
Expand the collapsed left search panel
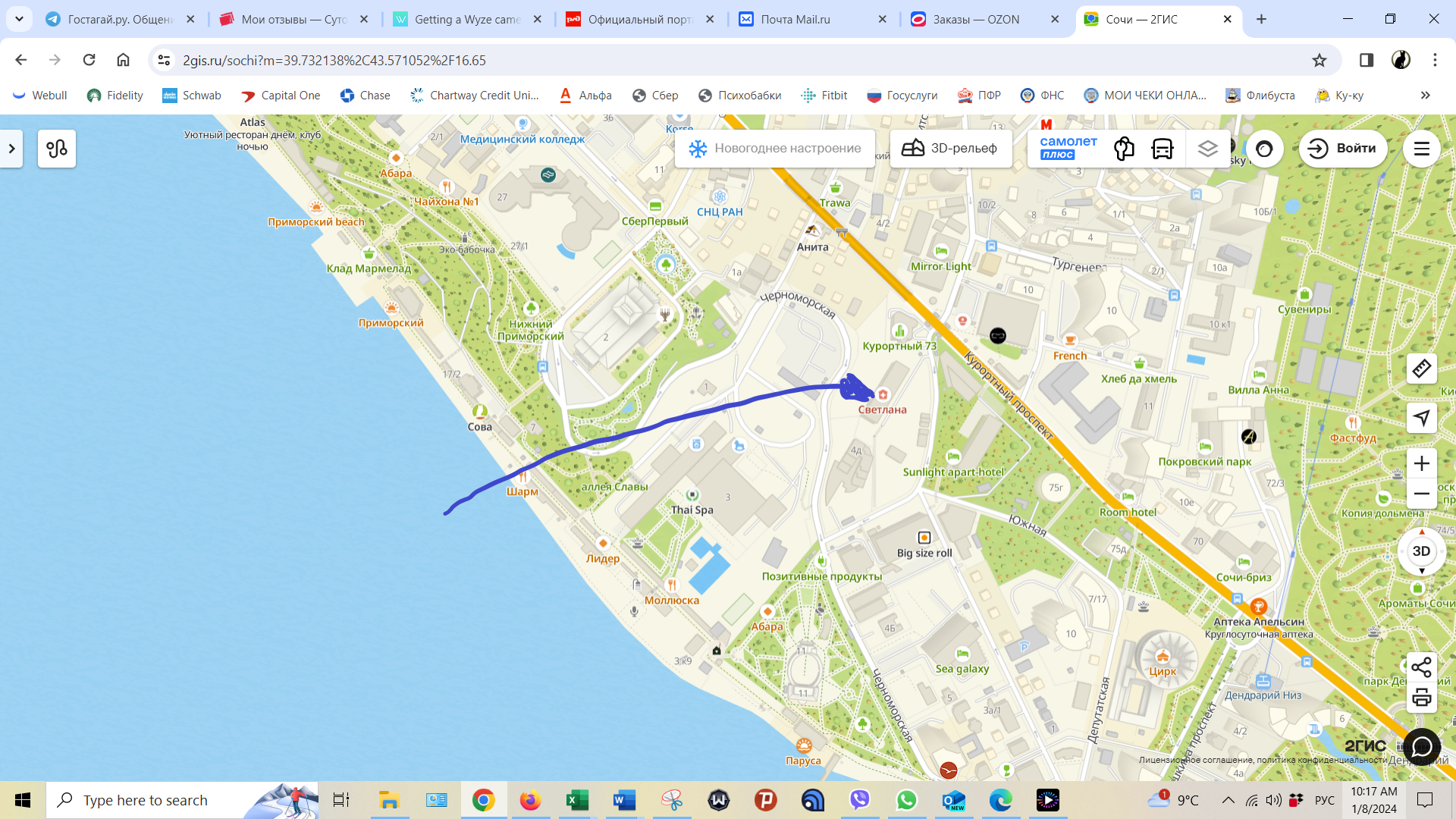tap(11, 149)
